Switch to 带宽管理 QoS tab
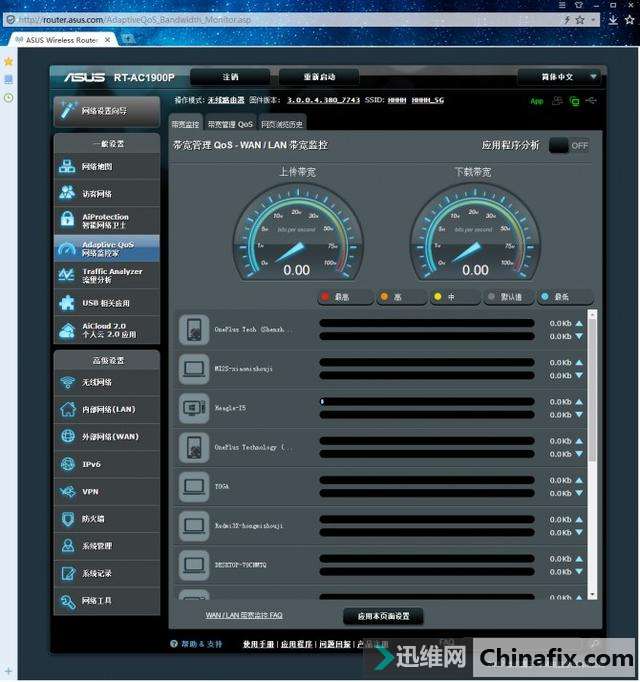The image size is (640, 682). pyautogui.click(x=230, y=124)
